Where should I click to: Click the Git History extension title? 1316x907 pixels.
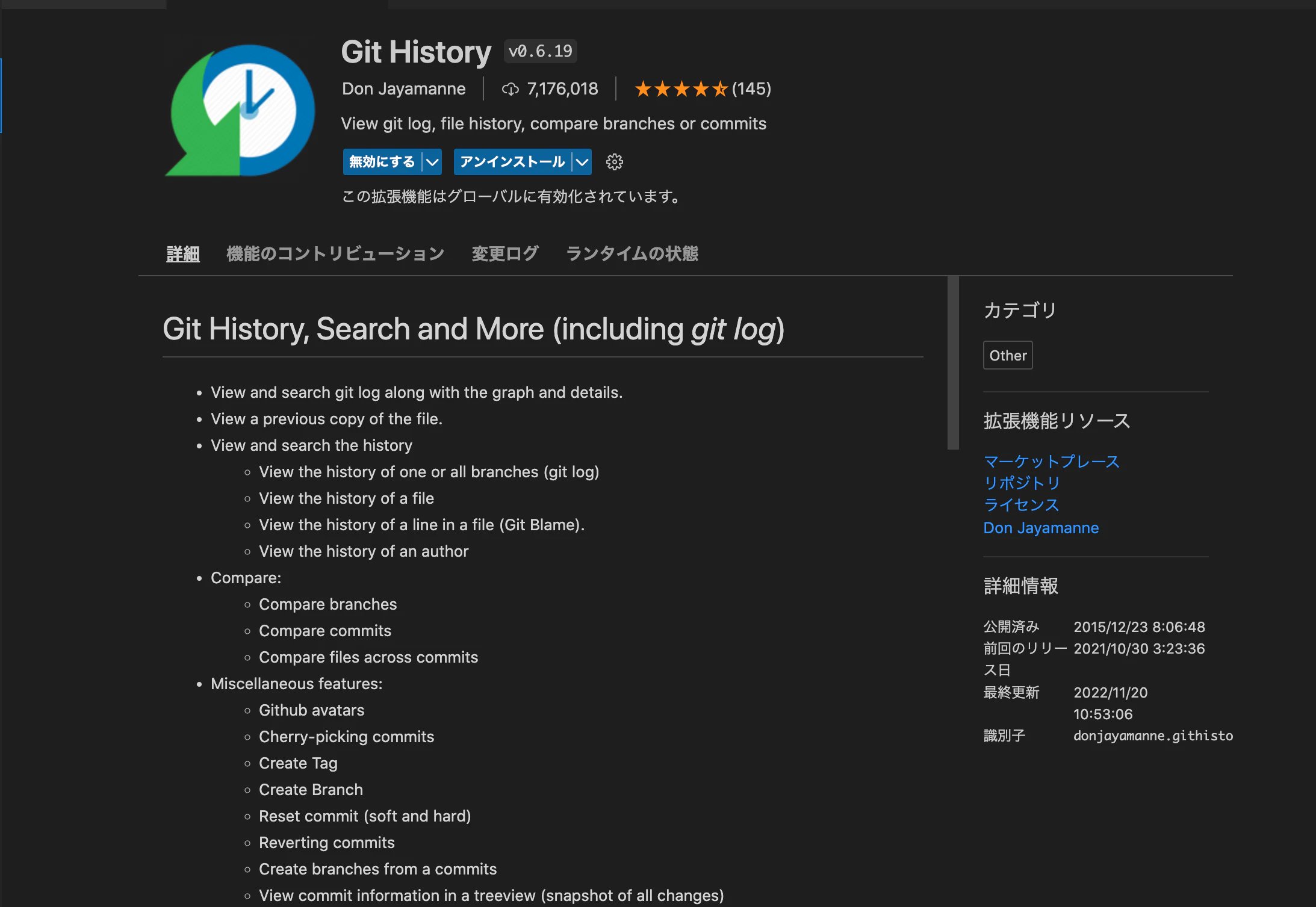click(x=416, y=52)
